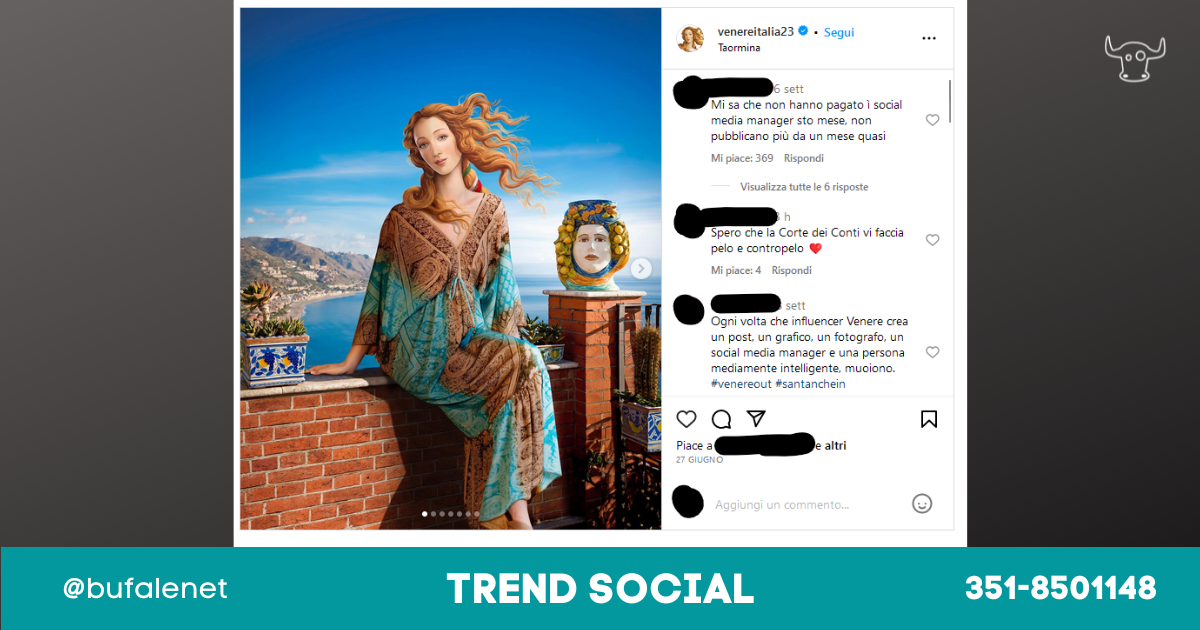The image size is (1200, 630).
Task: Like the comment about social media manager
Action: pos(932,120)
